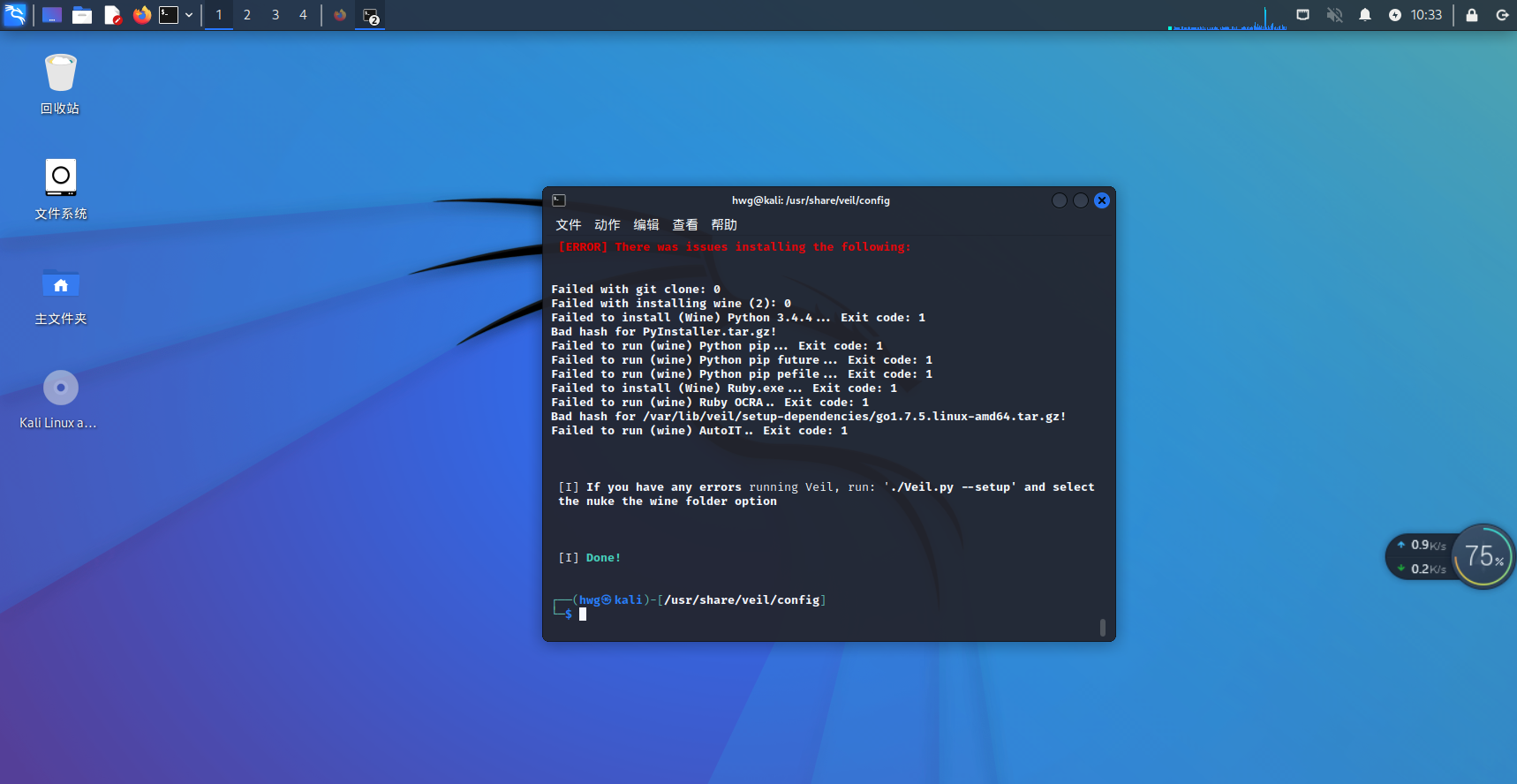
Task: Switch to workspace 1
Action: pyautogui.click(x=219, y=15)
